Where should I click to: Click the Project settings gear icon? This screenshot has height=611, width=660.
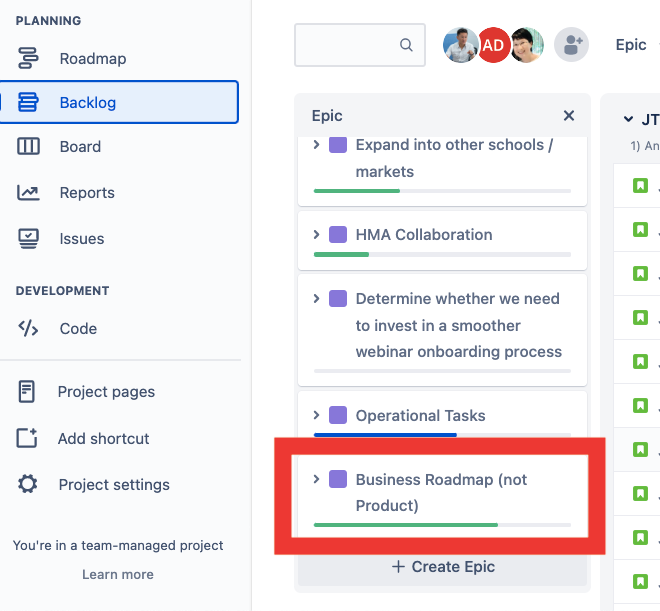coord(28,484)
